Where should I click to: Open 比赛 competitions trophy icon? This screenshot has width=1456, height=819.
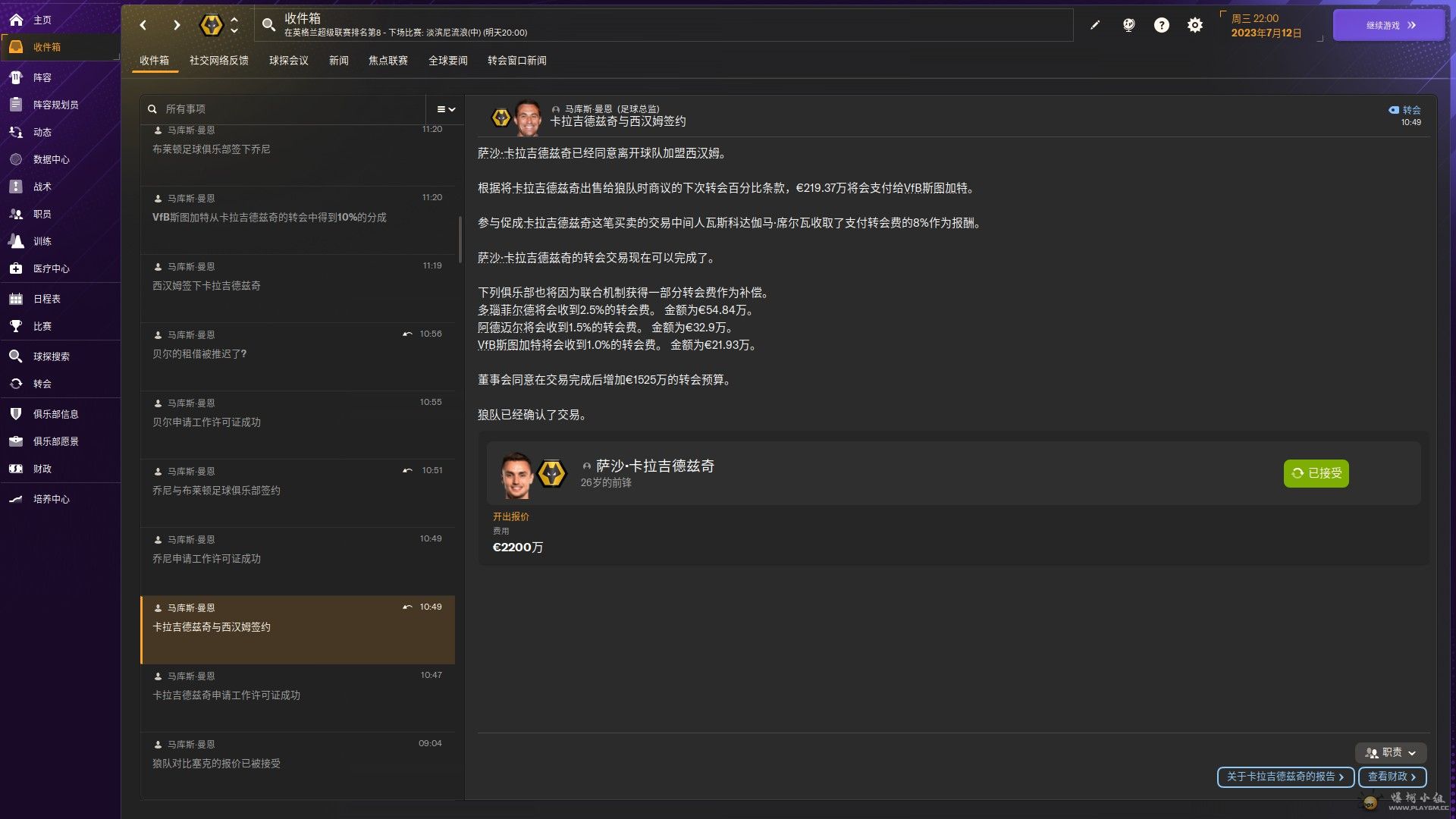point(16,326)
